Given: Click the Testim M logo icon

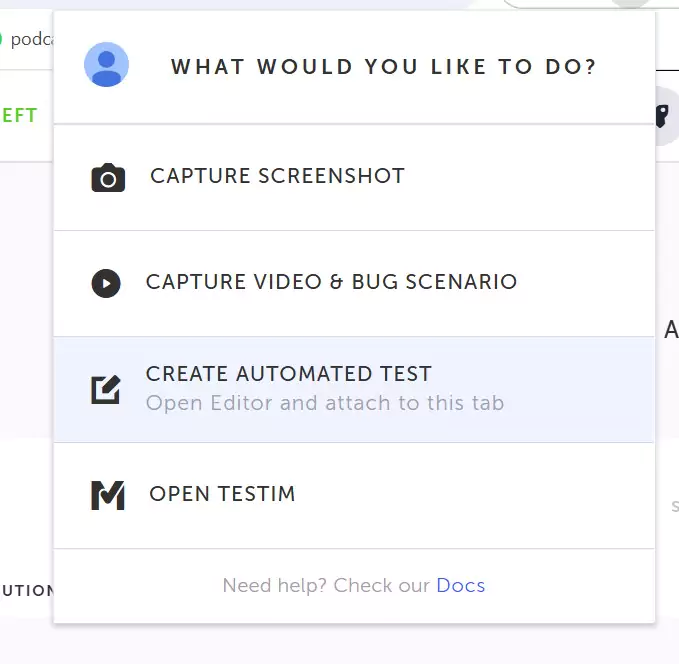Looking at the screenshot, I should click(x=108, y=495).
